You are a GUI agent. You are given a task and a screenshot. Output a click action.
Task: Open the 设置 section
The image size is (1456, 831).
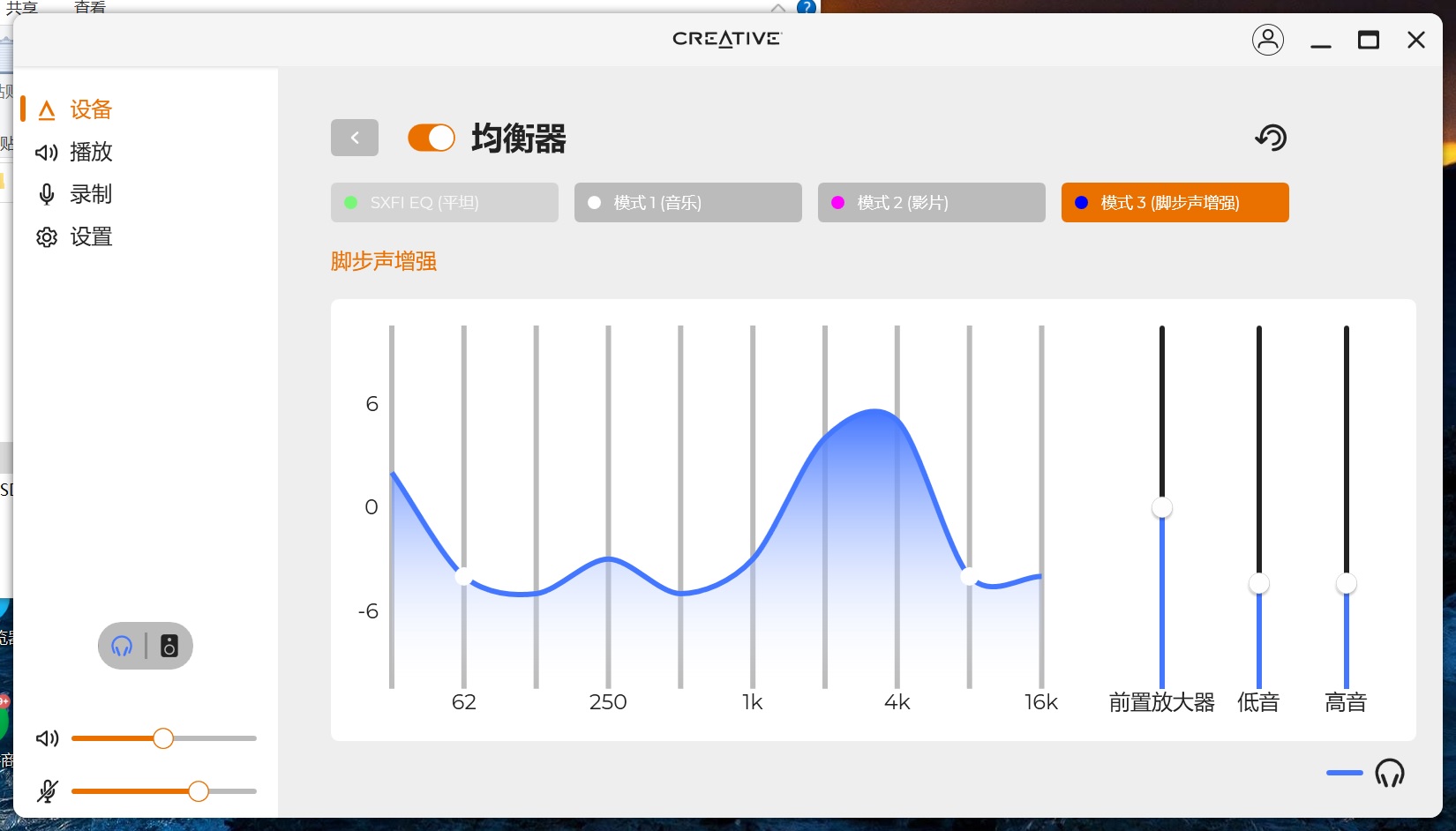point(89,236)
